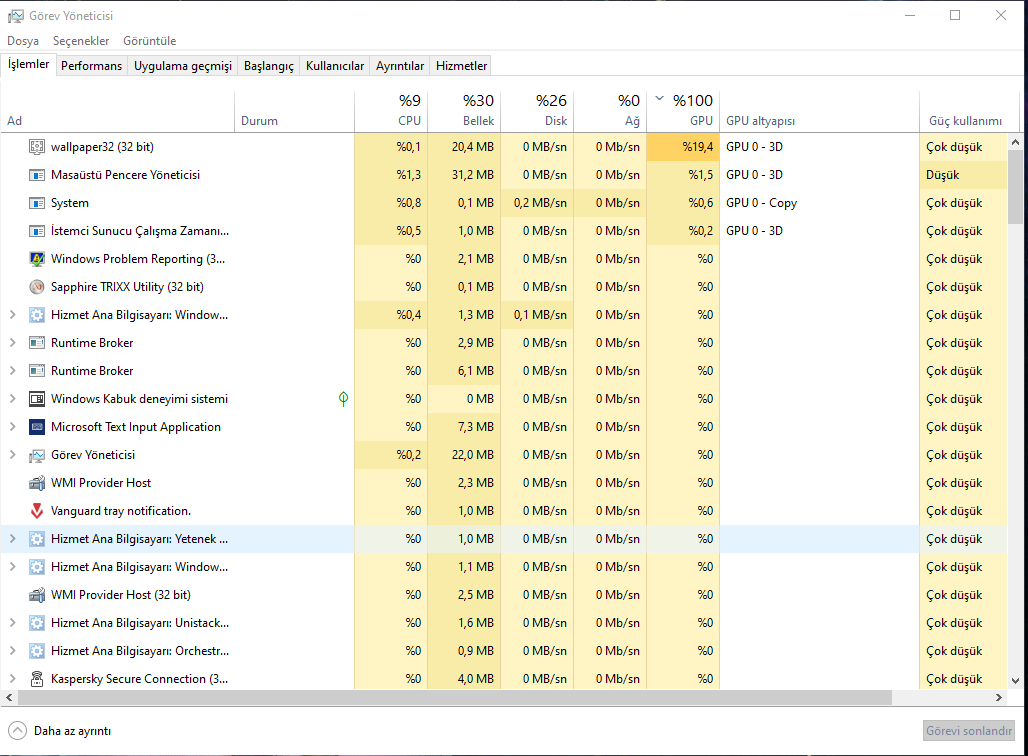1028x756 pixels.
Task: Click the vertical scrollbar down arrow
Action: click(x=1016, y=681)
